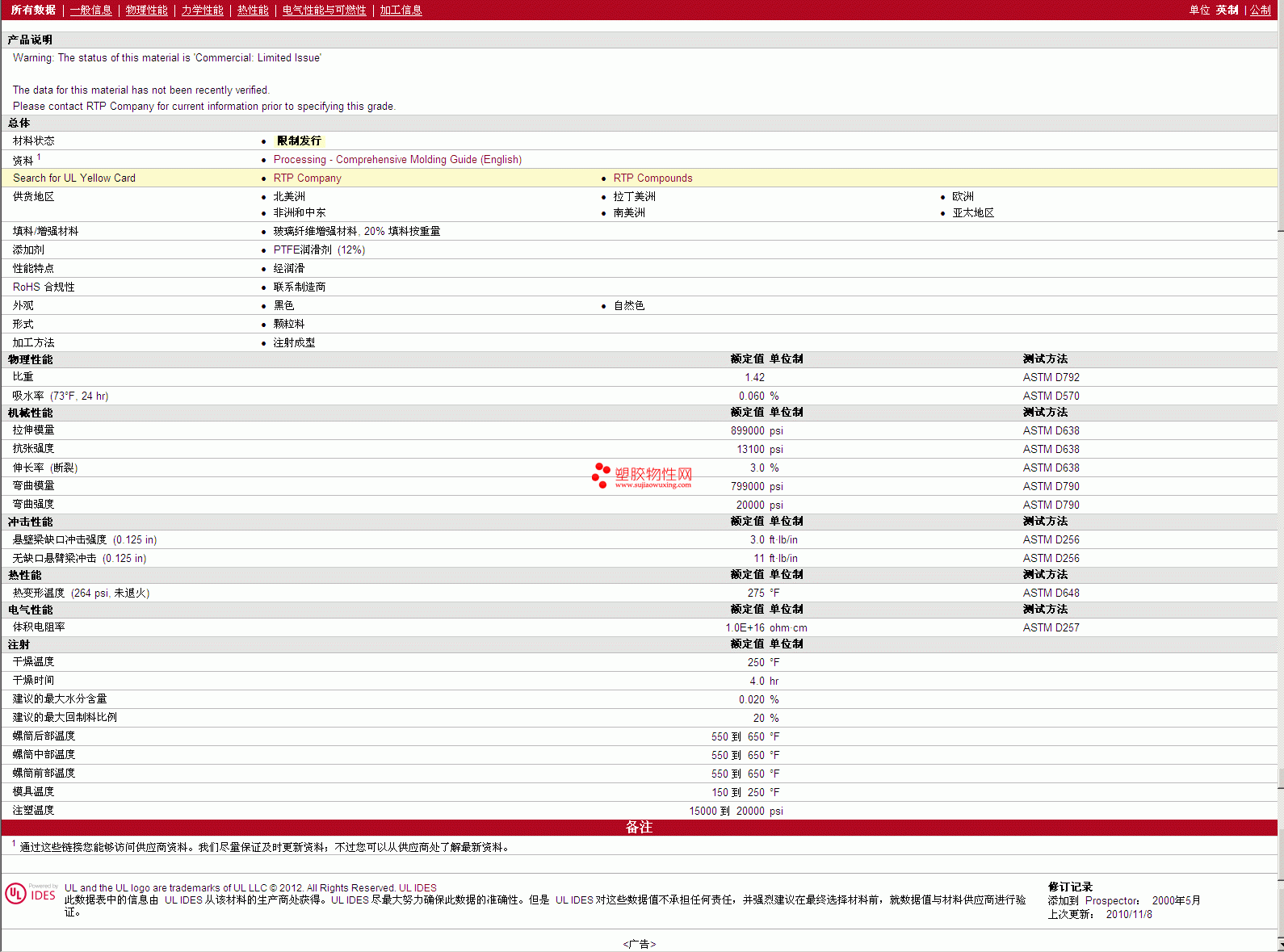
Task: Select the 弯曲模量 value 799000
Action: pos(748,487)
